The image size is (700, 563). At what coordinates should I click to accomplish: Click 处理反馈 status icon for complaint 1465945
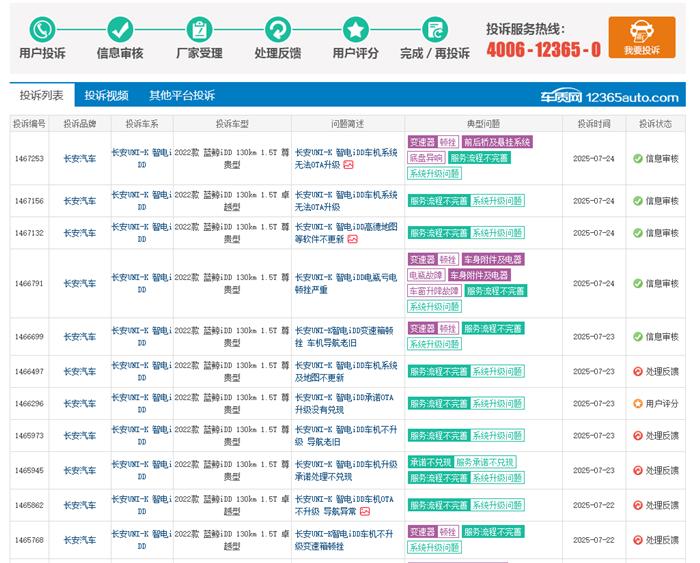tap(638, 471)
